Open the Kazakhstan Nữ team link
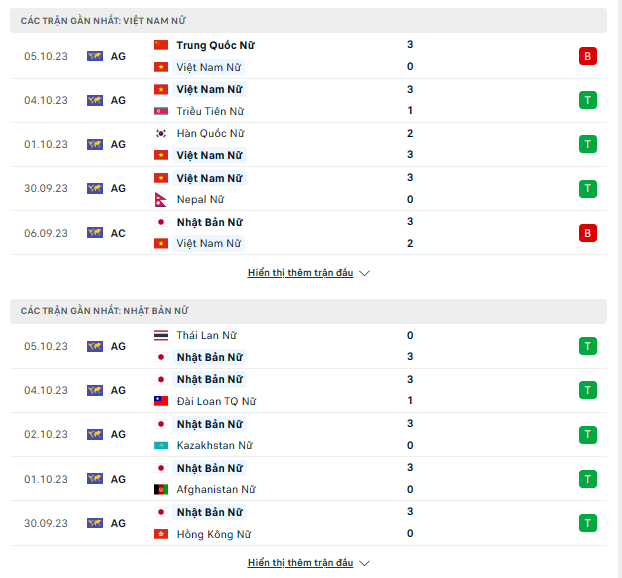 pyautogui.click(x=214, y=445)
